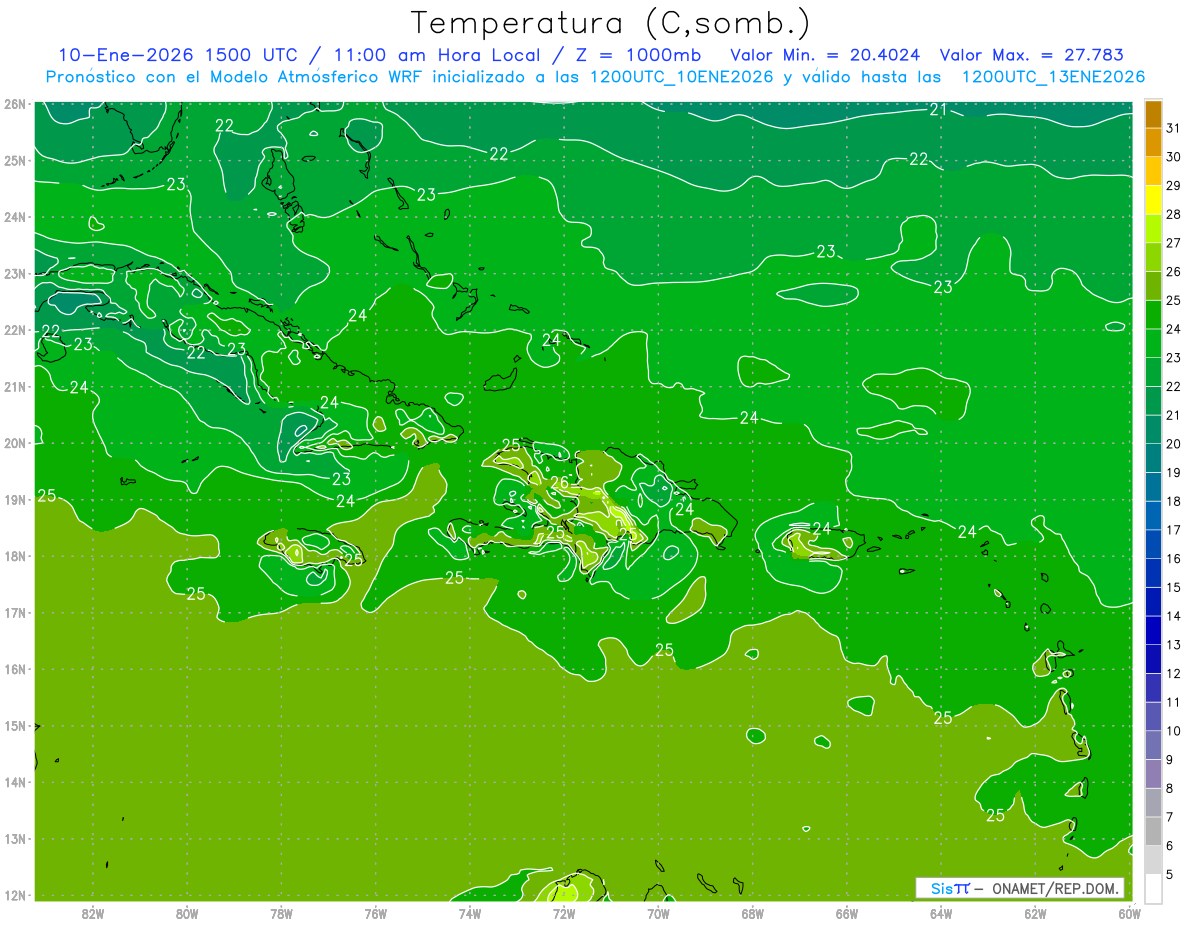The height and width of the screenshot is (927, 1200).
Task: Click legend value "11" on the color bar
Action: tap(1173, 702)
